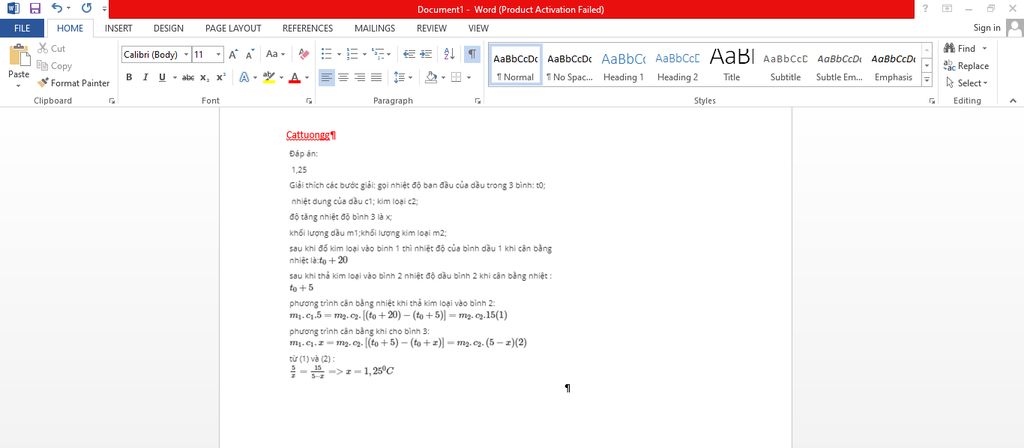Screen dimensions: 1024x448
Task: Undo the last action
Action: pos(57,8)
